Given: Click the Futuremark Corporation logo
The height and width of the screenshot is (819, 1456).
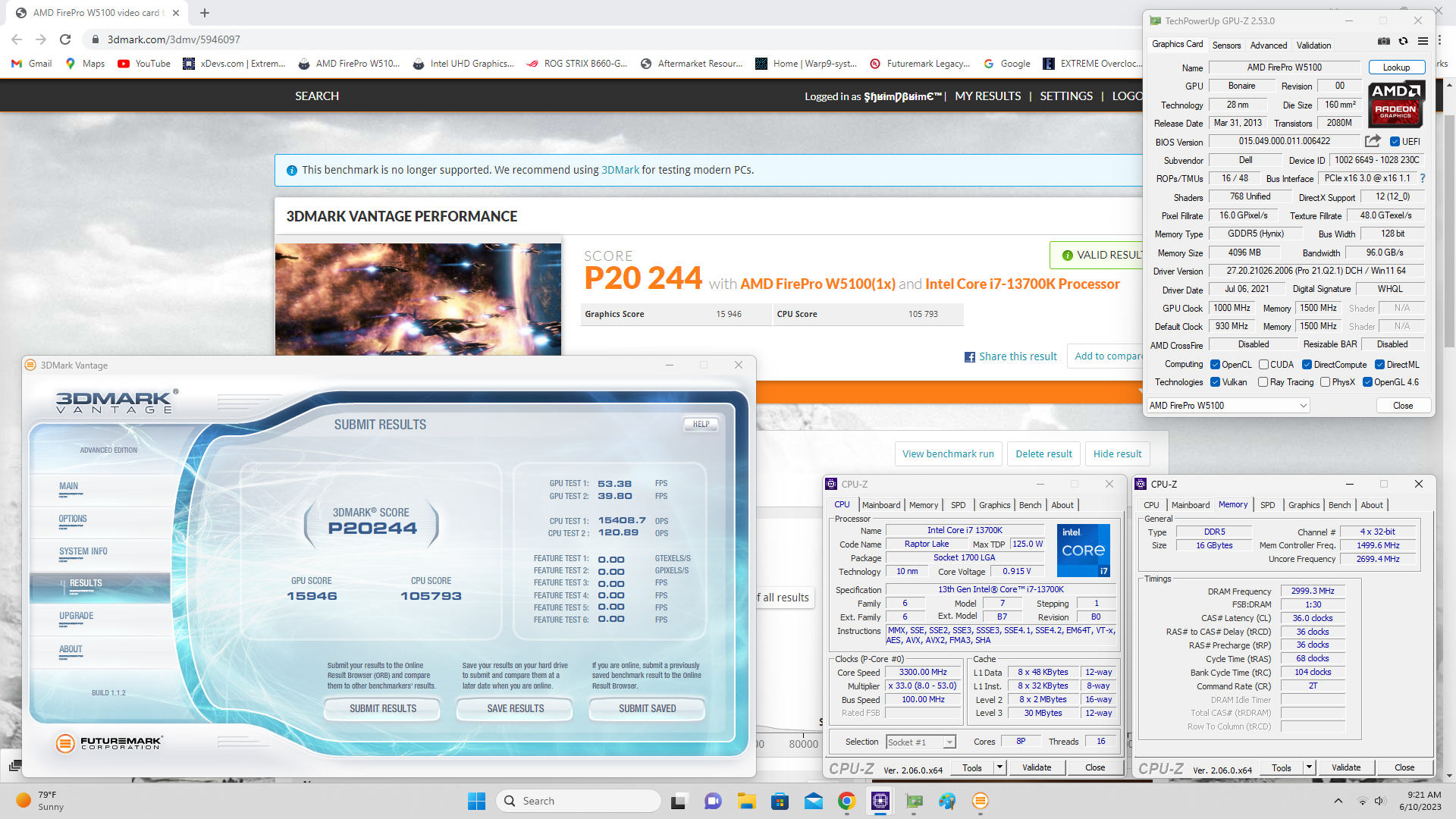Looking at the screenshot, I should (x=109, y=742).
